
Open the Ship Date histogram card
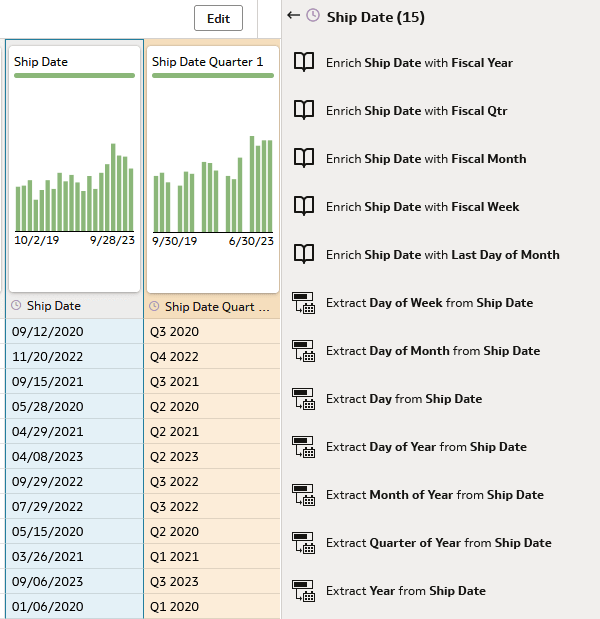(75, 168)
